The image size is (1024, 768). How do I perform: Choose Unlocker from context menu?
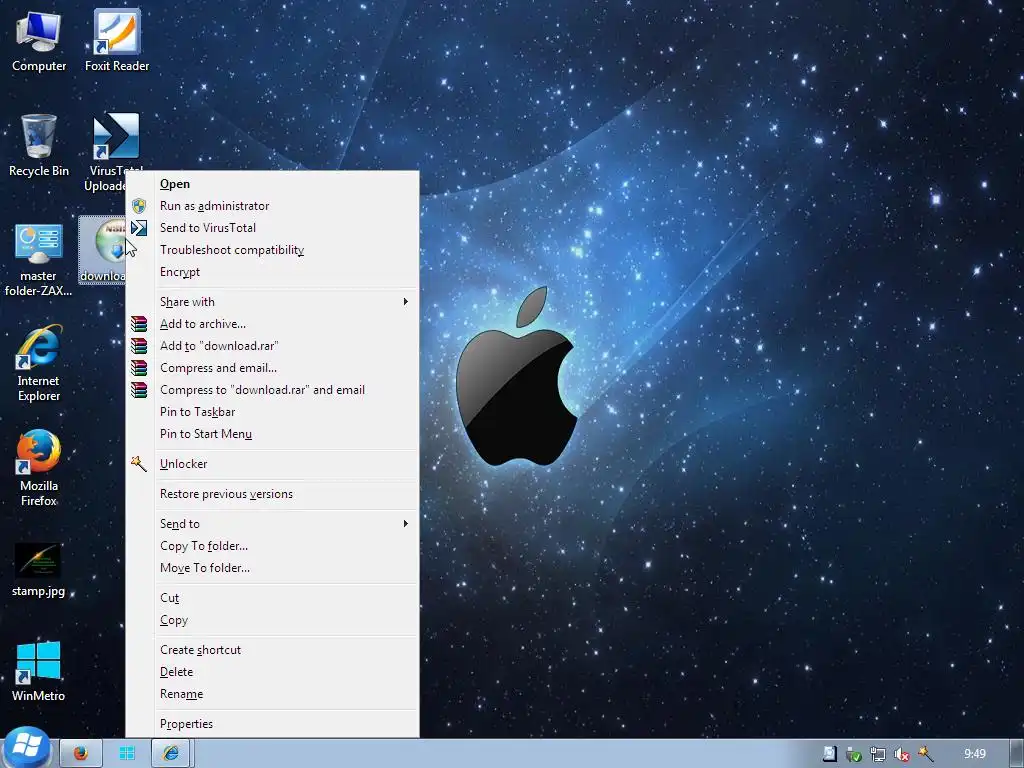click(x=272, y=464)
